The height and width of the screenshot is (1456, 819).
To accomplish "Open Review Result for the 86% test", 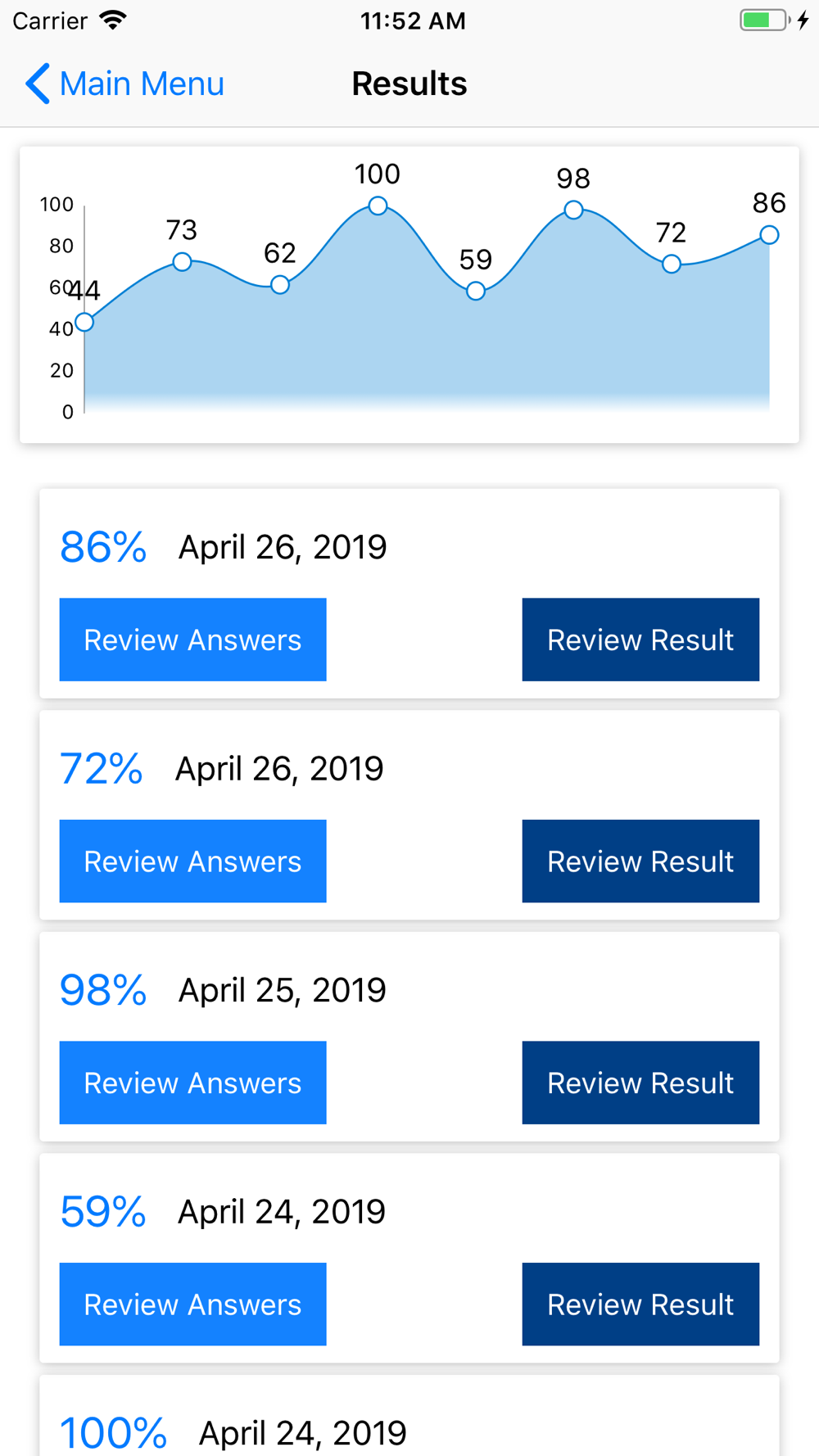I will pyautogui.click(x=640, y=640).
